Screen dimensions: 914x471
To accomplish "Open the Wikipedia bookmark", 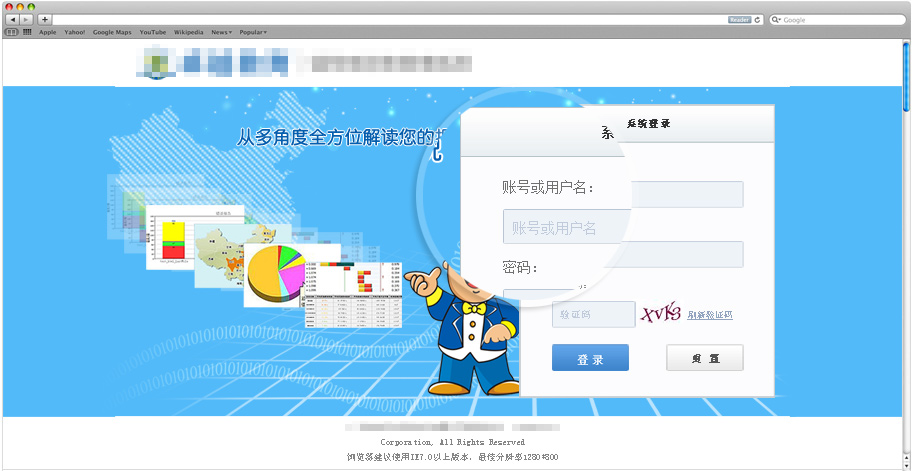I will point(188,32).
